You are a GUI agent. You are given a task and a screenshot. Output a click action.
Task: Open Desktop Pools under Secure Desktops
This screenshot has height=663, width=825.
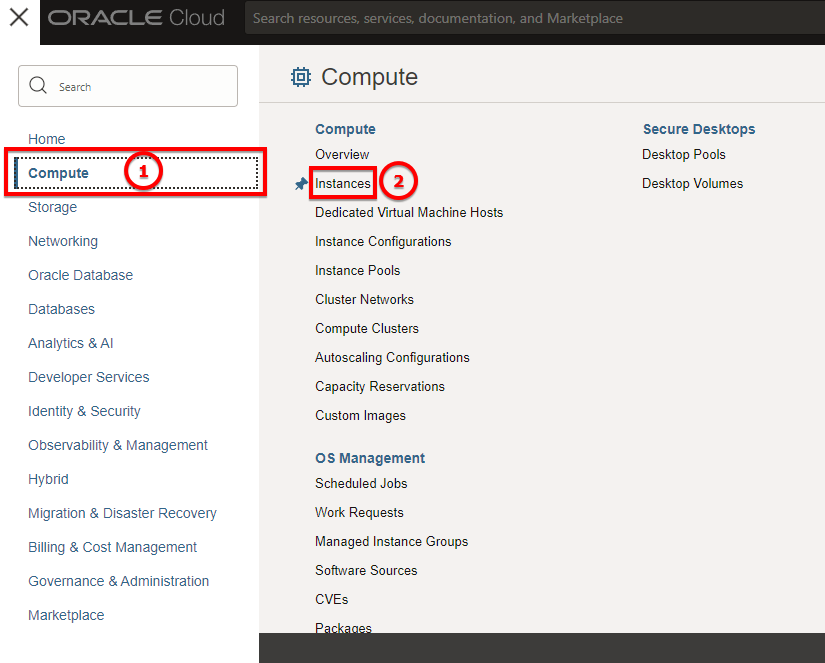tap(683, 155)
